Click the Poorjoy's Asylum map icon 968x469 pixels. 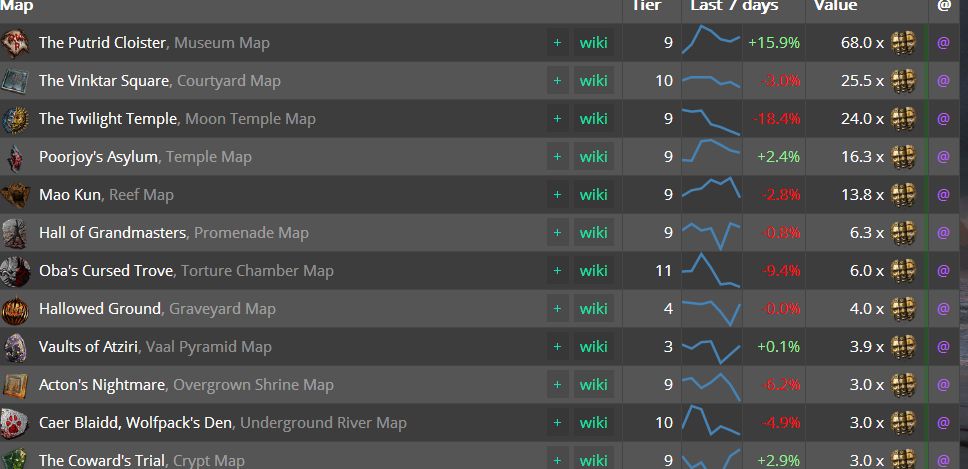tap(15, 157)
